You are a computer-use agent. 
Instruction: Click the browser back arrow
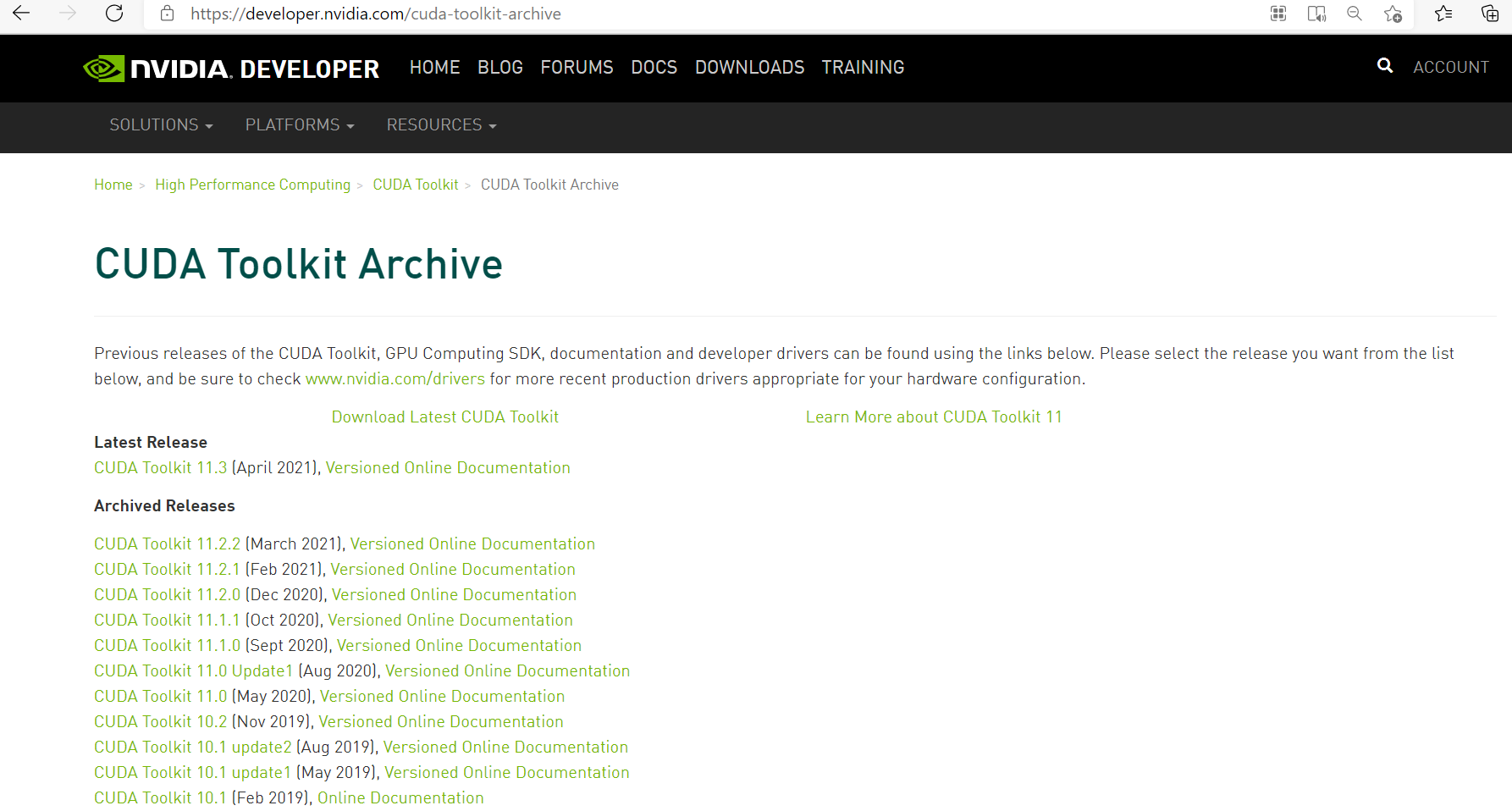[21, 14]
